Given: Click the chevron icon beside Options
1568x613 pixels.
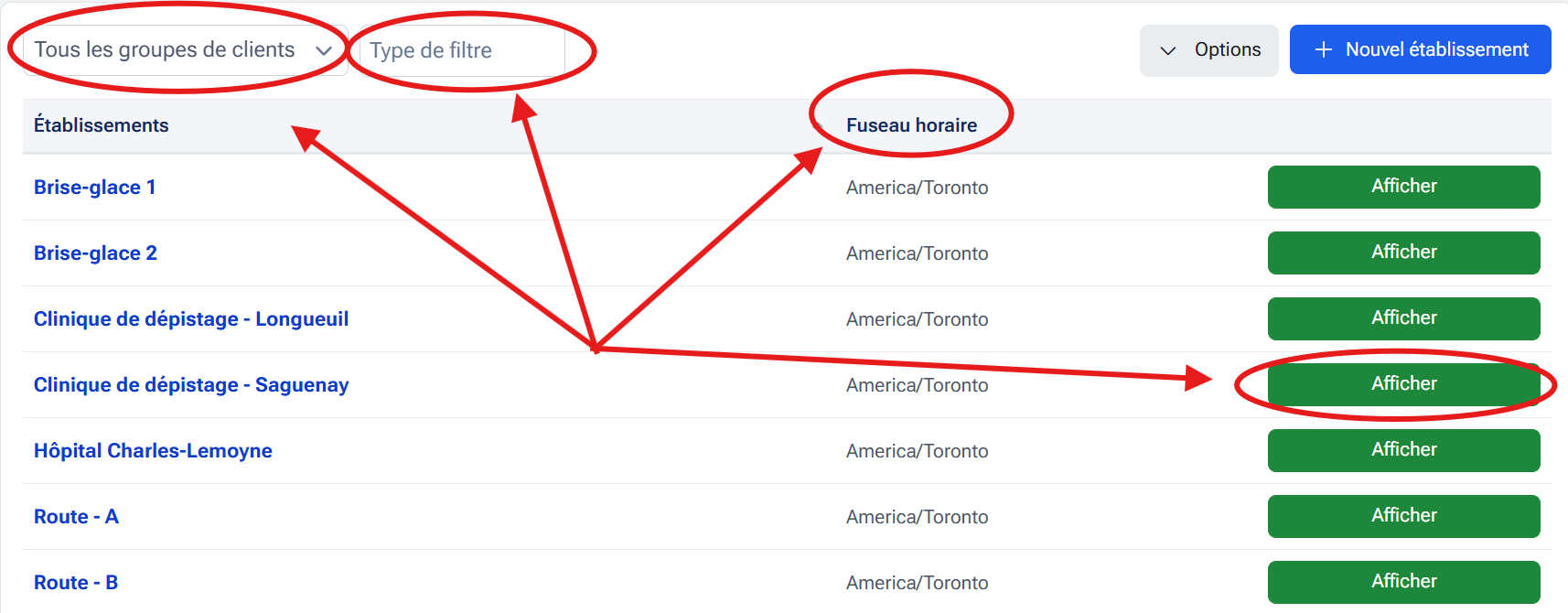Looking at the screenshot, I should click(x=1168, y=50).
